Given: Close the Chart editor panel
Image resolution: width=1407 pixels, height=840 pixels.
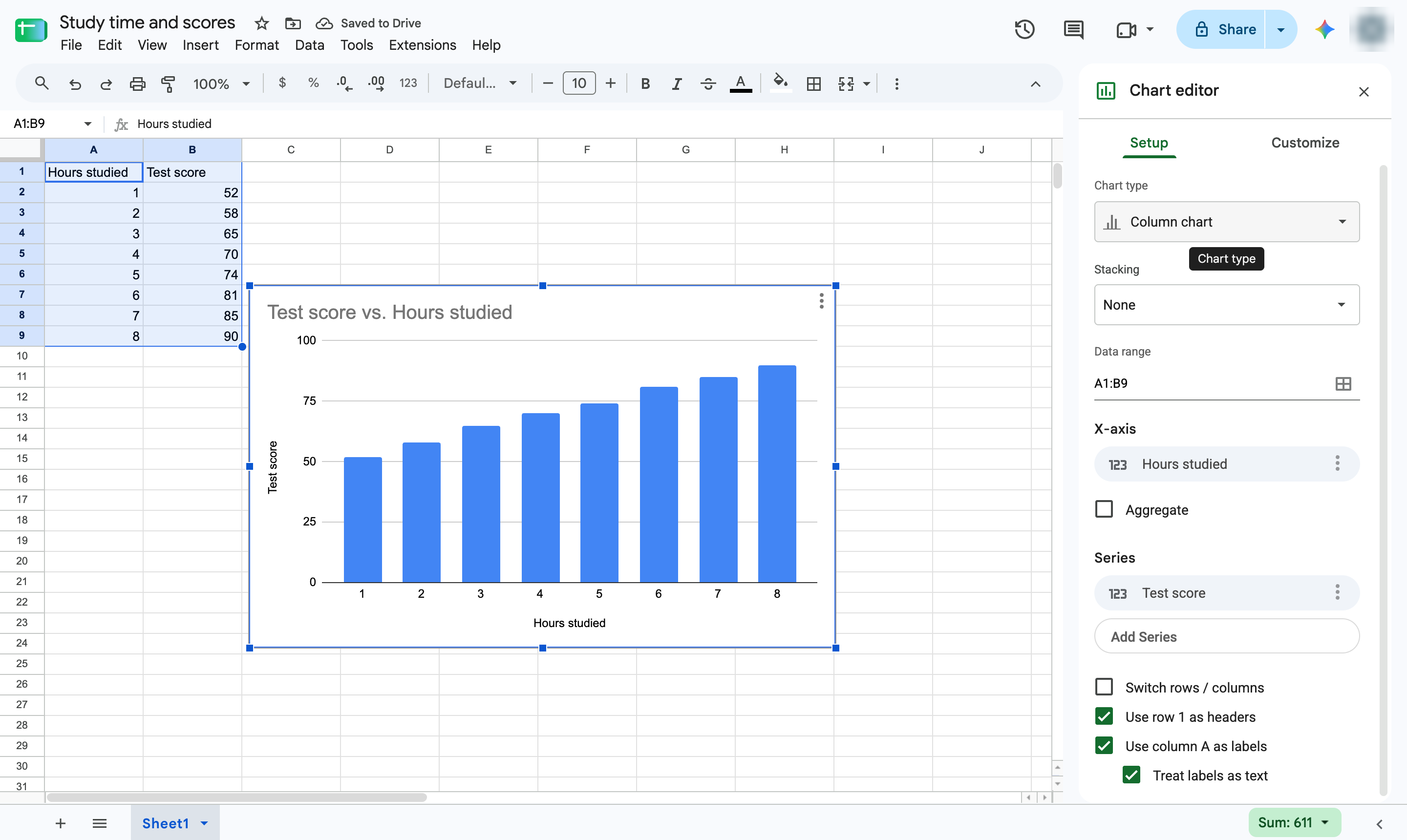Looking at the screenshot, I should click(x=1364, y=92).
